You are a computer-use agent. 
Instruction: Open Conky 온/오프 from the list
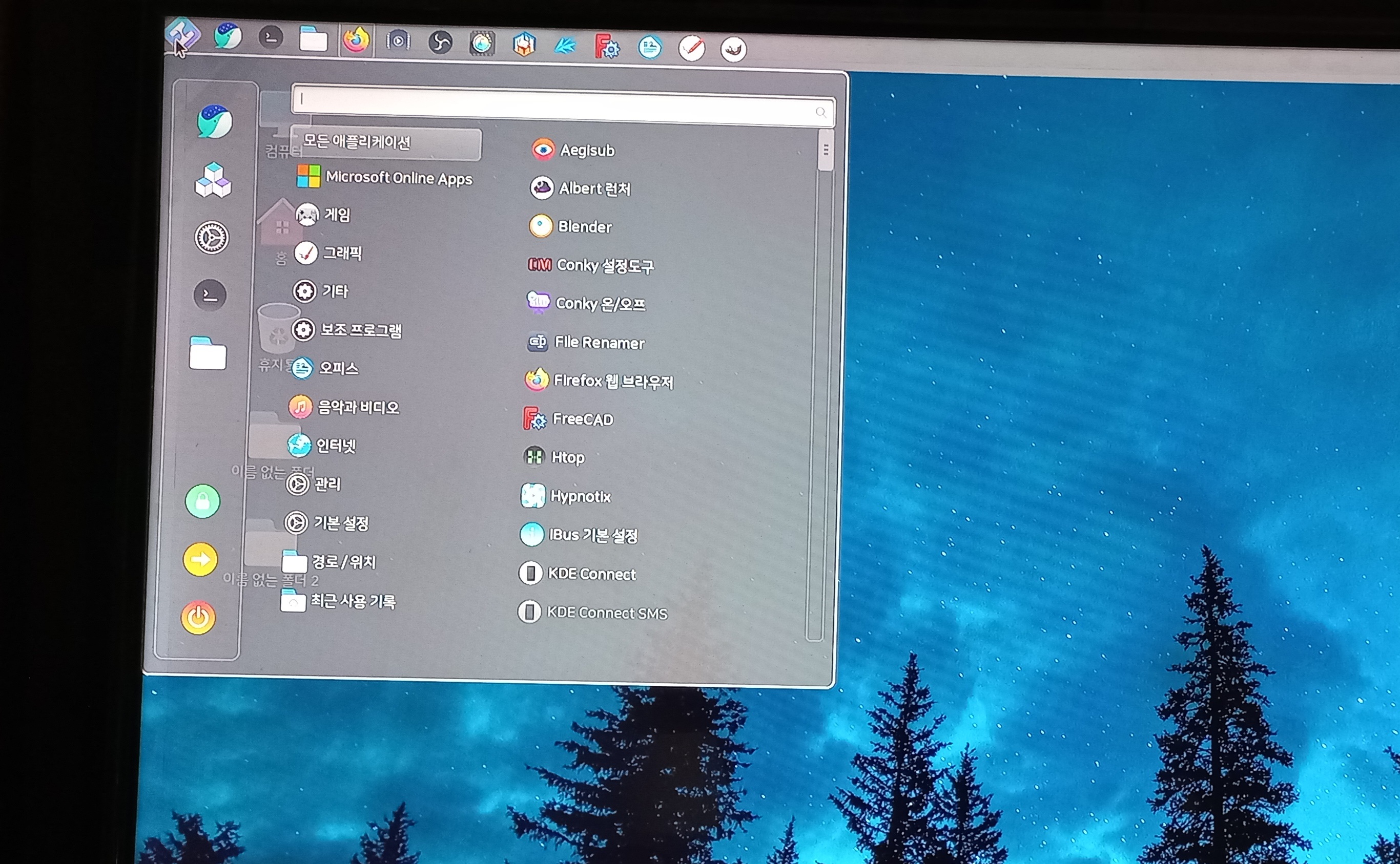[x=586, y=303]
